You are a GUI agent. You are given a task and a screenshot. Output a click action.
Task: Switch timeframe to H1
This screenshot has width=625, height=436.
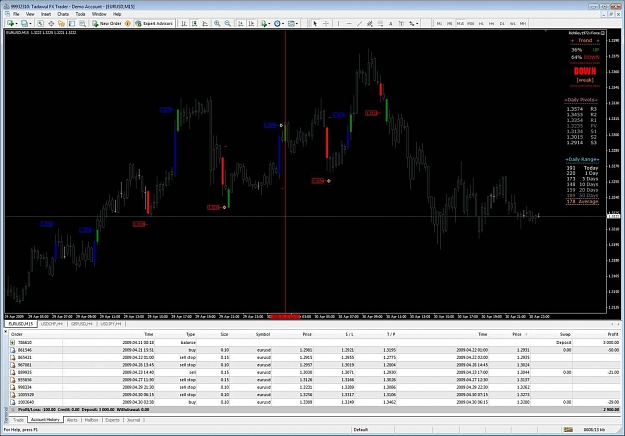pyautogui.click(x=481, y=24)
